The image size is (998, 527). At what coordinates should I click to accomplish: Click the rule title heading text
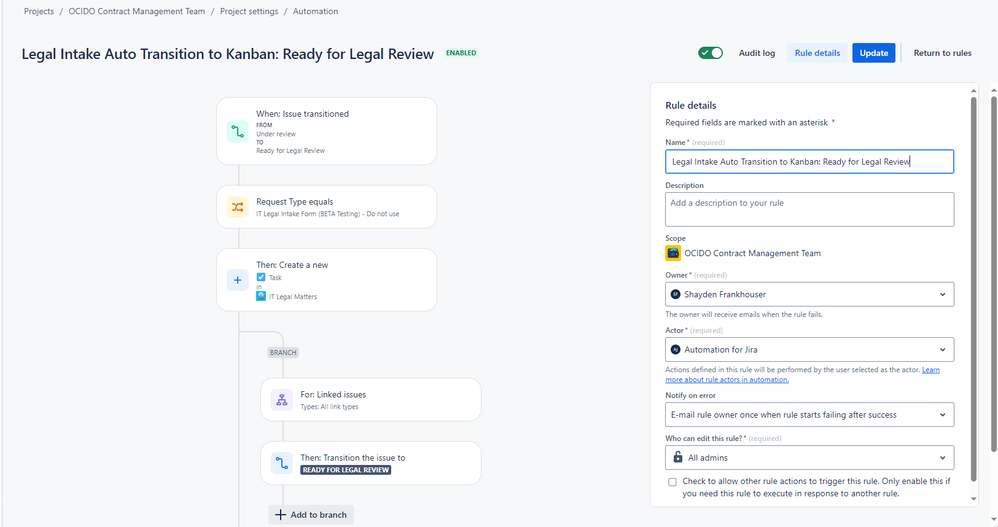click(x=228, y=54)
